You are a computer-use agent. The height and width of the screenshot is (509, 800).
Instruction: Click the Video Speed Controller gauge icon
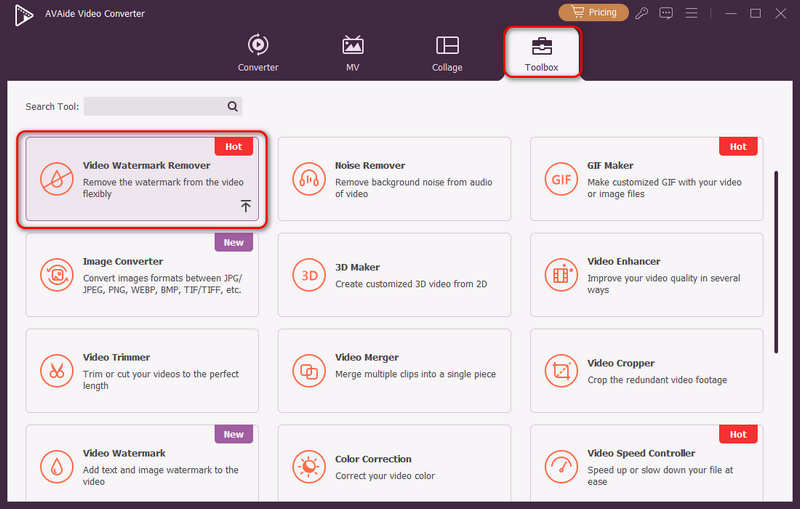[561, 467]
